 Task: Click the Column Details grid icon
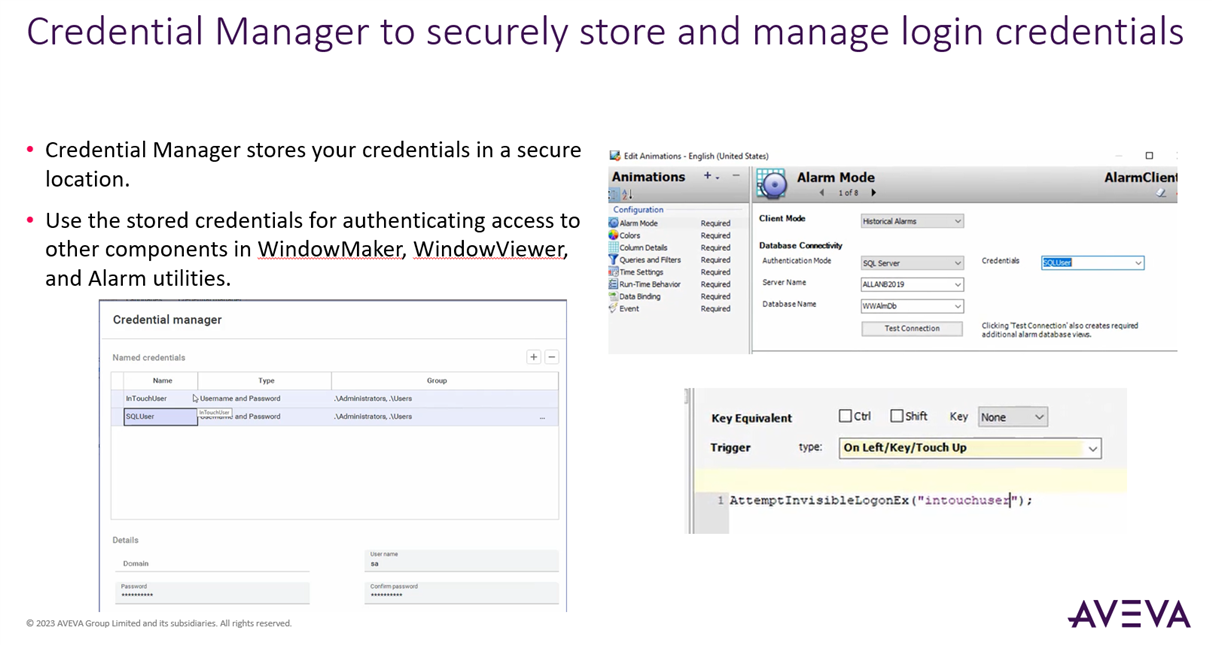(613, 247)
